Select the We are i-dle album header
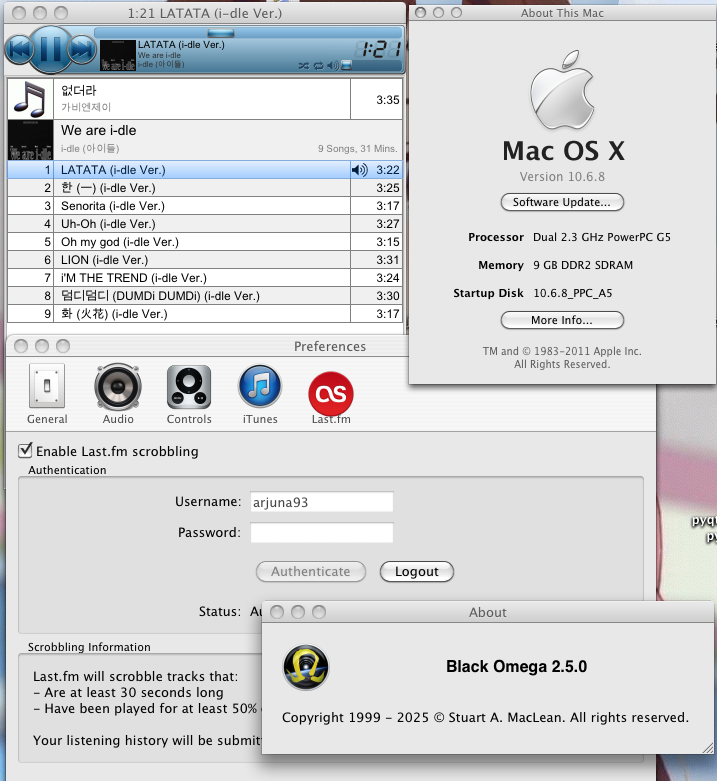Viewport: 717px width, 781px height. coord(205,140)
